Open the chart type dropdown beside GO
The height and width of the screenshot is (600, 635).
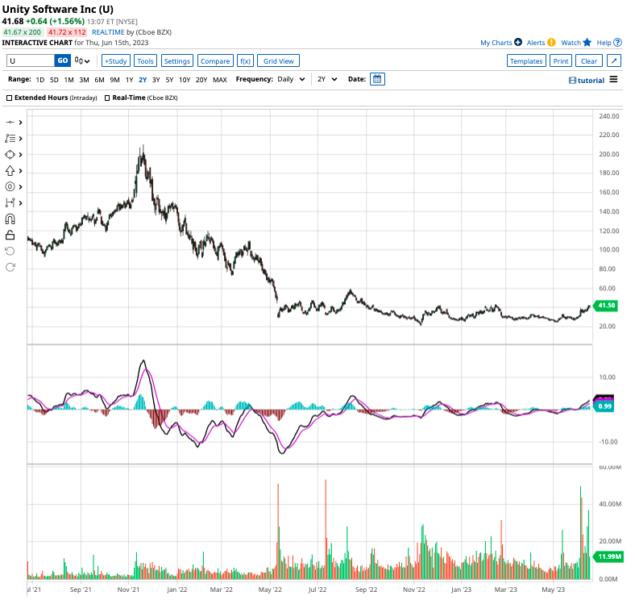82,61
